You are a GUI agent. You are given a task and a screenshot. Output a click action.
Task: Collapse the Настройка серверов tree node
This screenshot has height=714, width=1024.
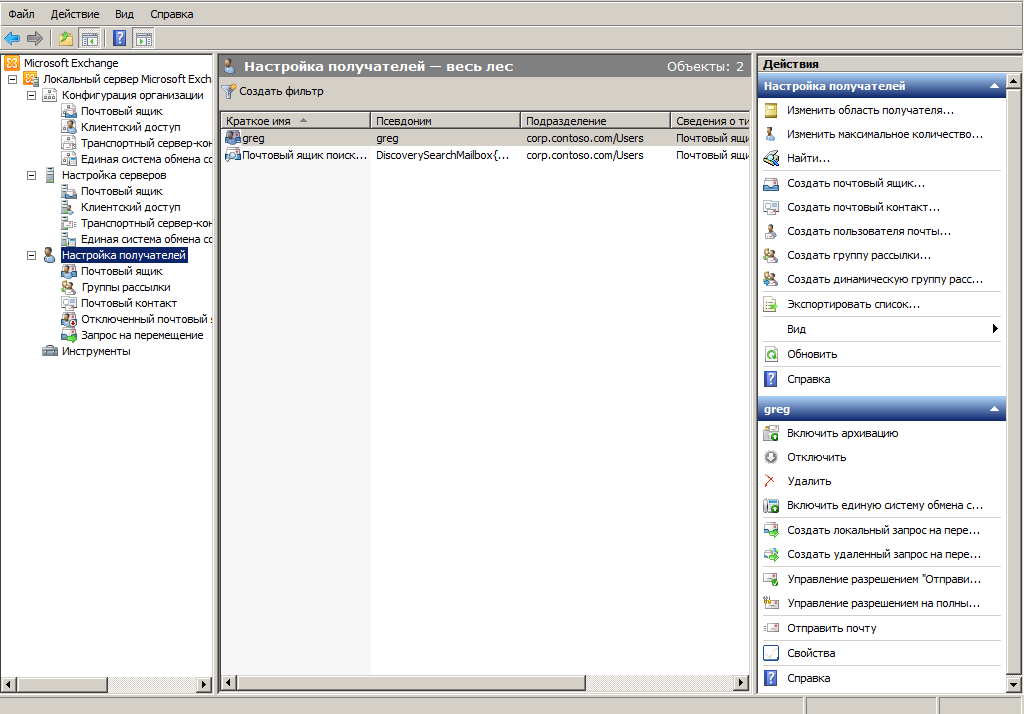pyautogui.click(x=31, y=175)
